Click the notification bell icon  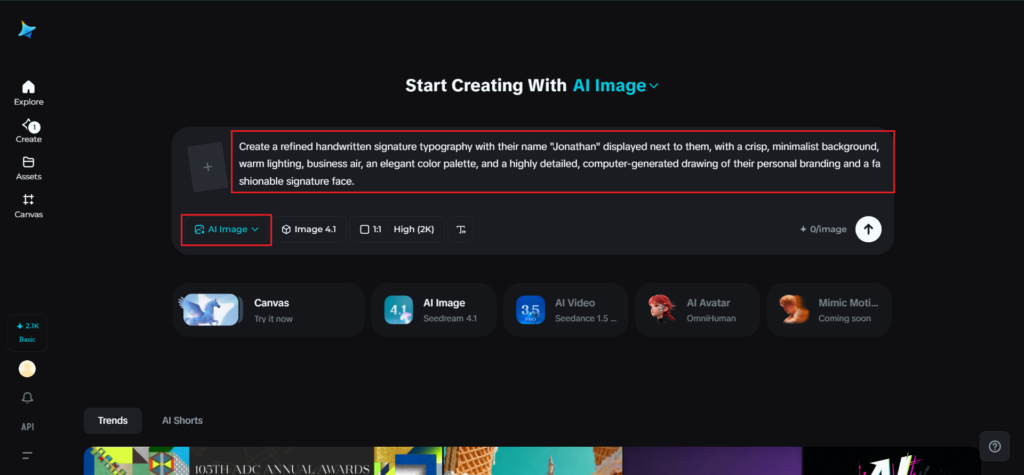[28, 398]
